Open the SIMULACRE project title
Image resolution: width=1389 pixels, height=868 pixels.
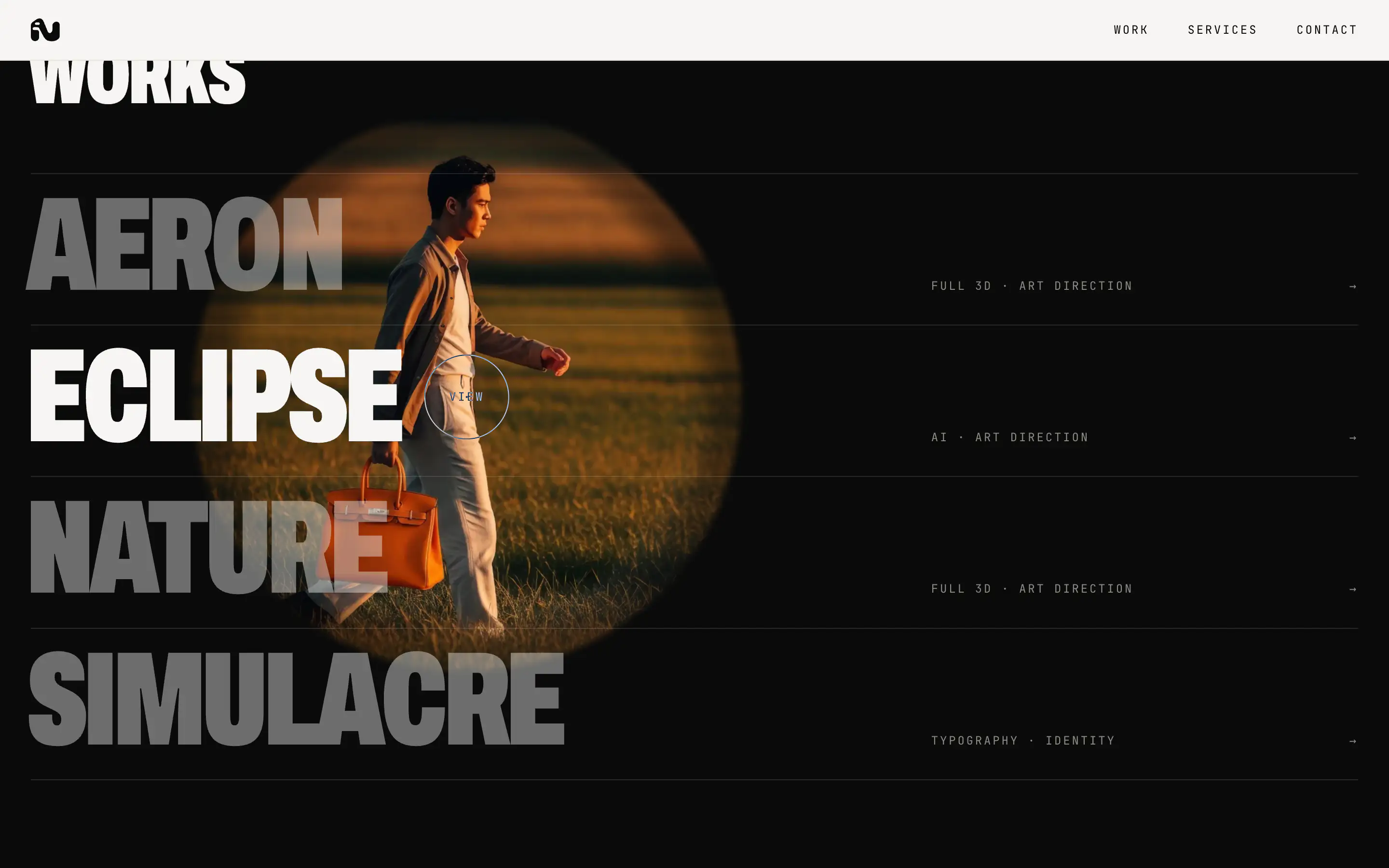click(x=297, y=698)
